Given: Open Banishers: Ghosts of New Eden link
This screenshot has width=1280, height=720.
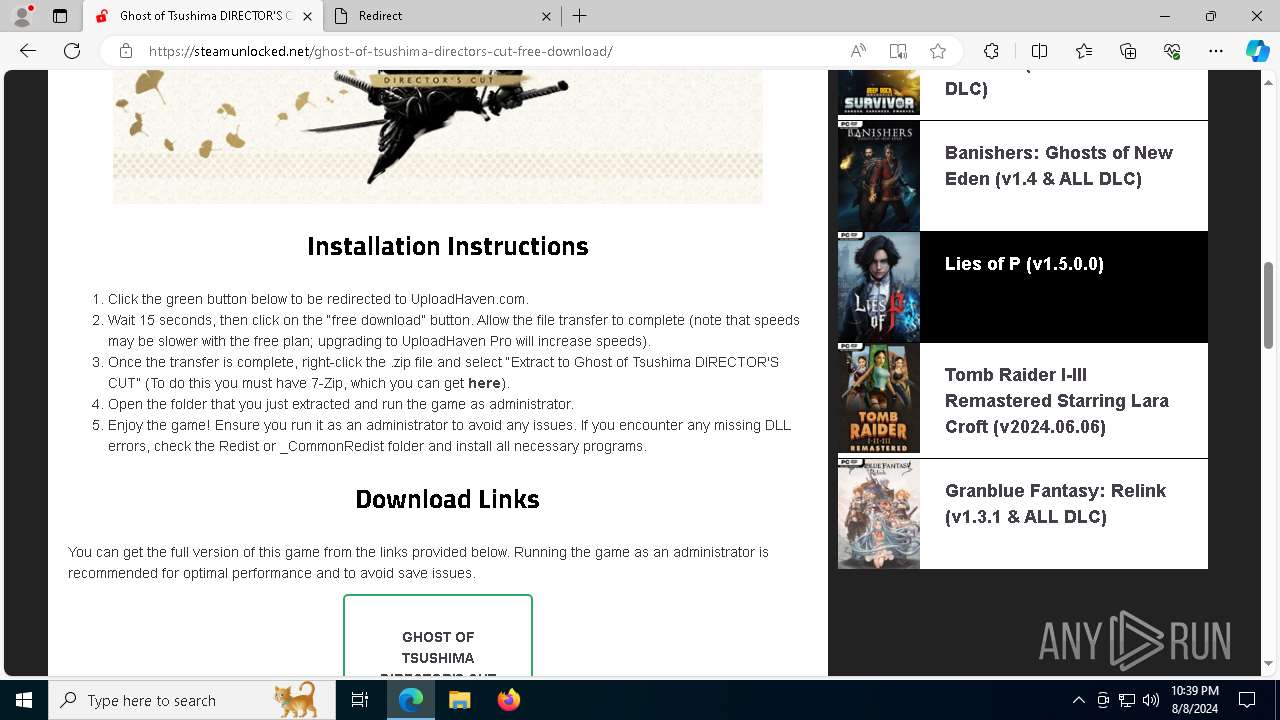Looking at the screenshot, I should (1059, 166).
